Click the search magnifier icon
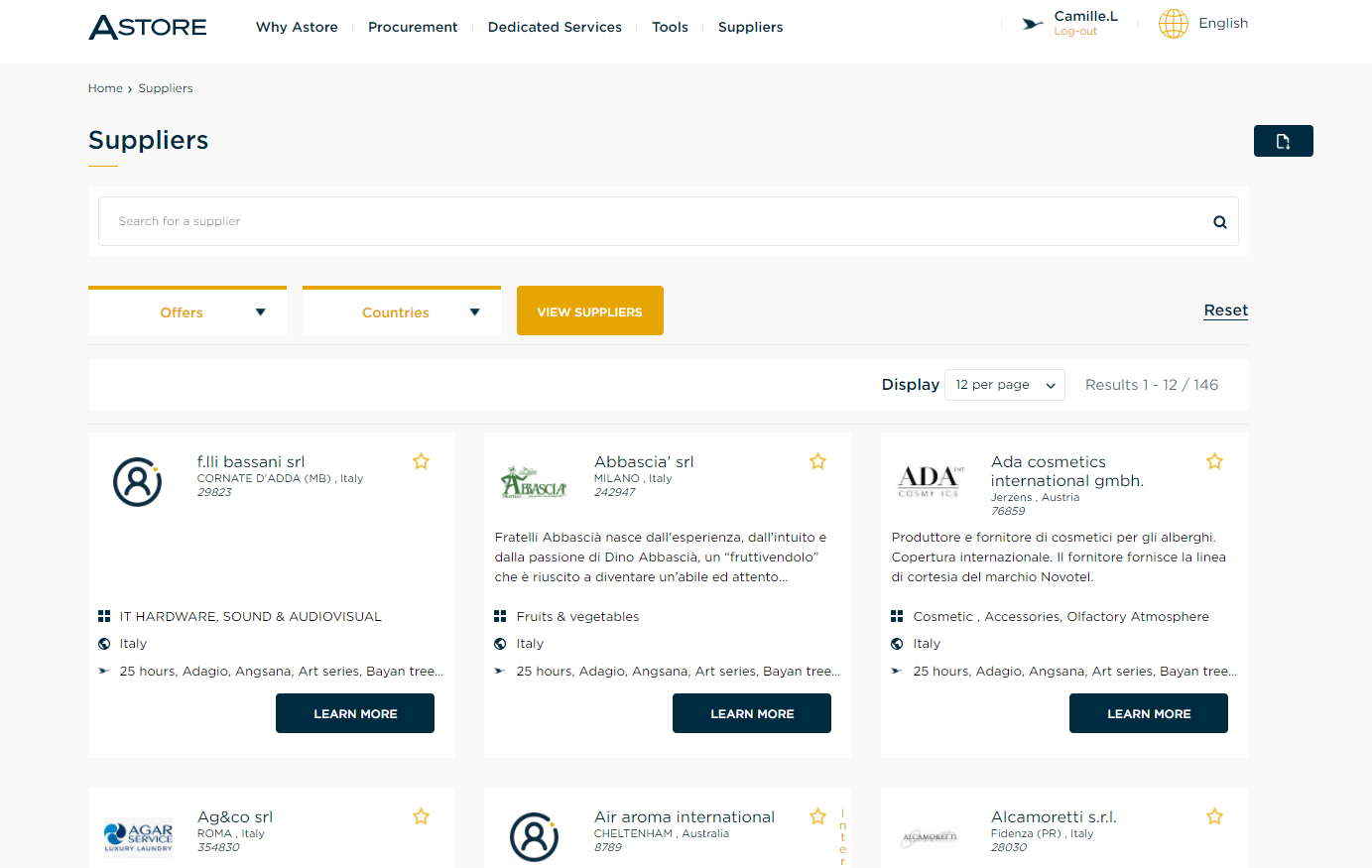Screen dimensions: 1372x868 1220,222
